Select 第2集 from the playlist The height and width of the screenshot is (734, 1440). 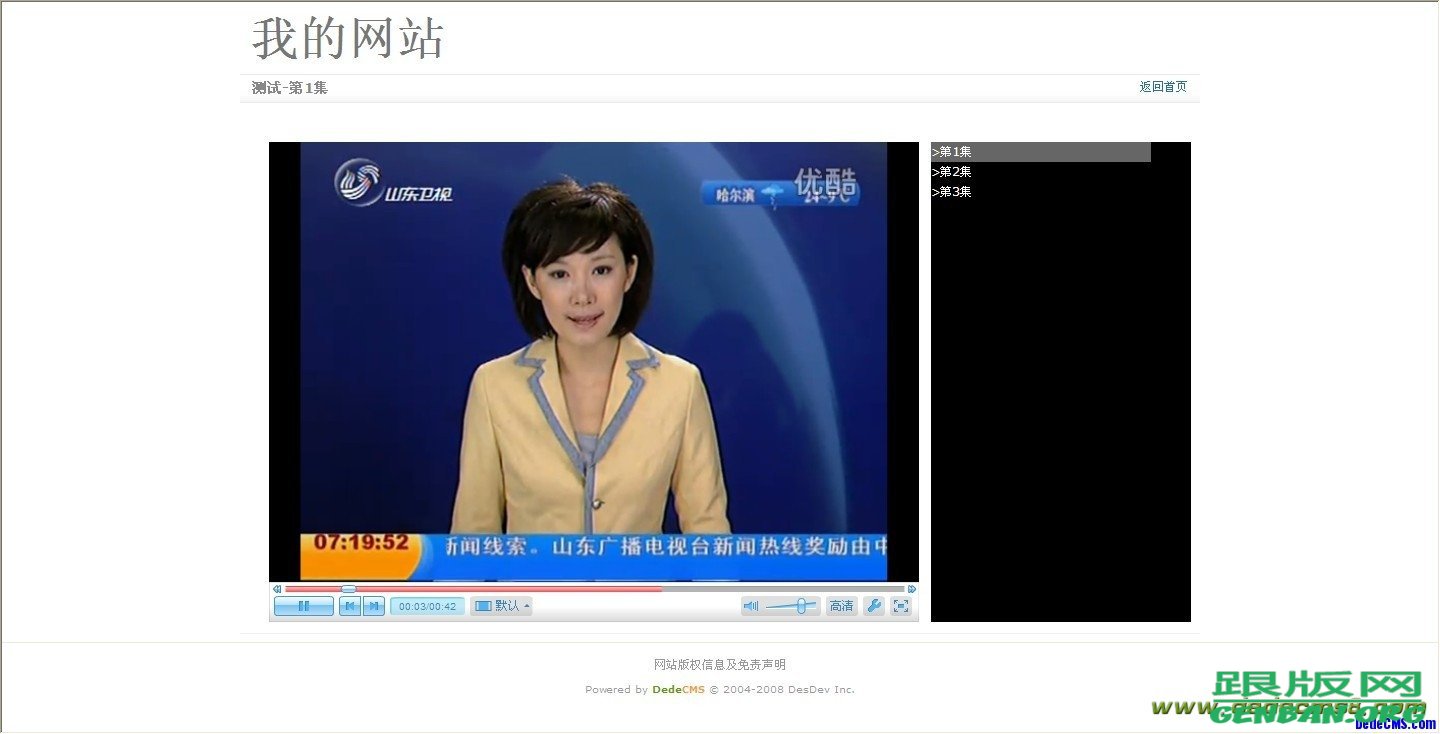(x=951, y=171)
